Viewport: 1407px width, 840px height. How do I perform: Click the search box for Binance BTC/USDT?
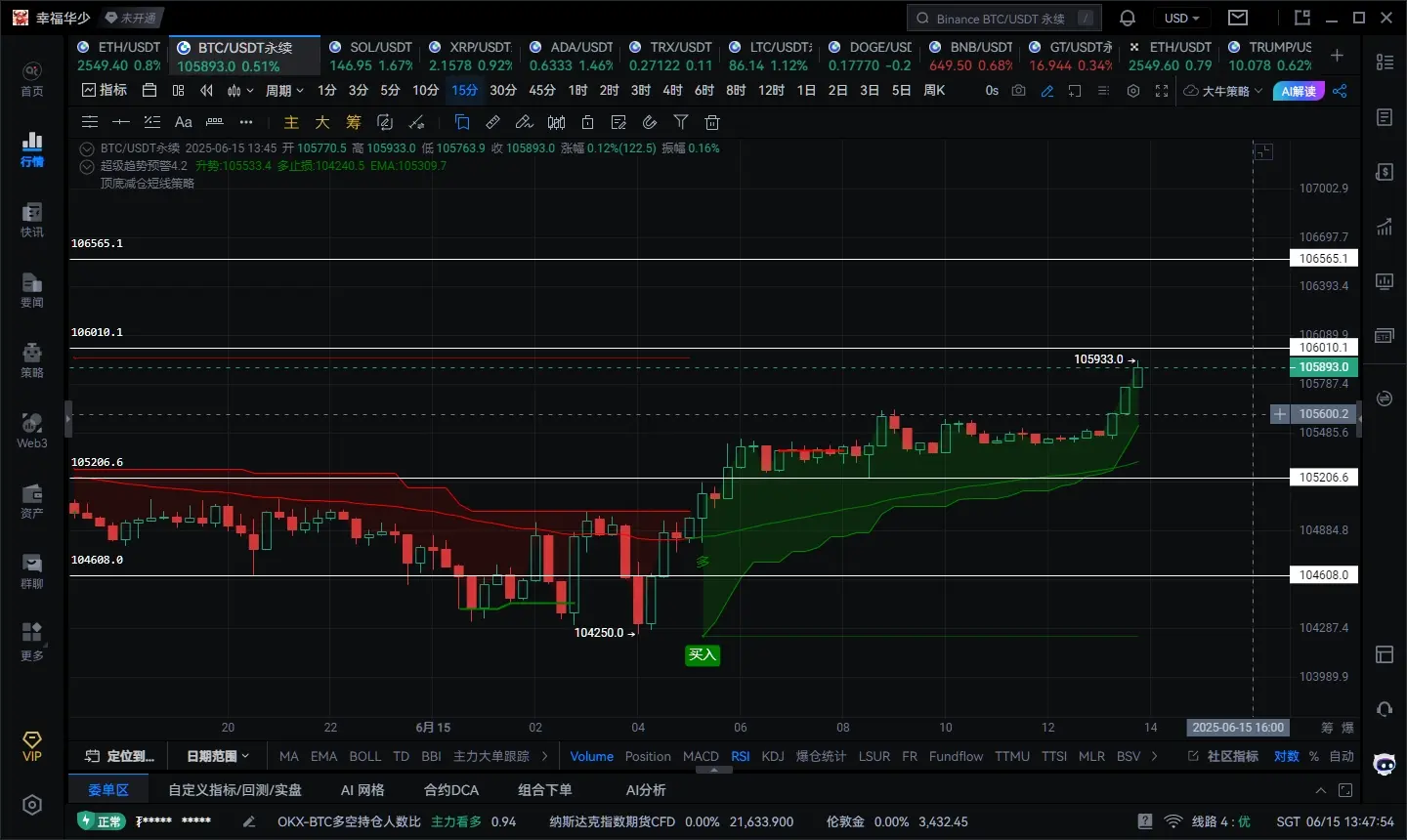[1003, 18]
